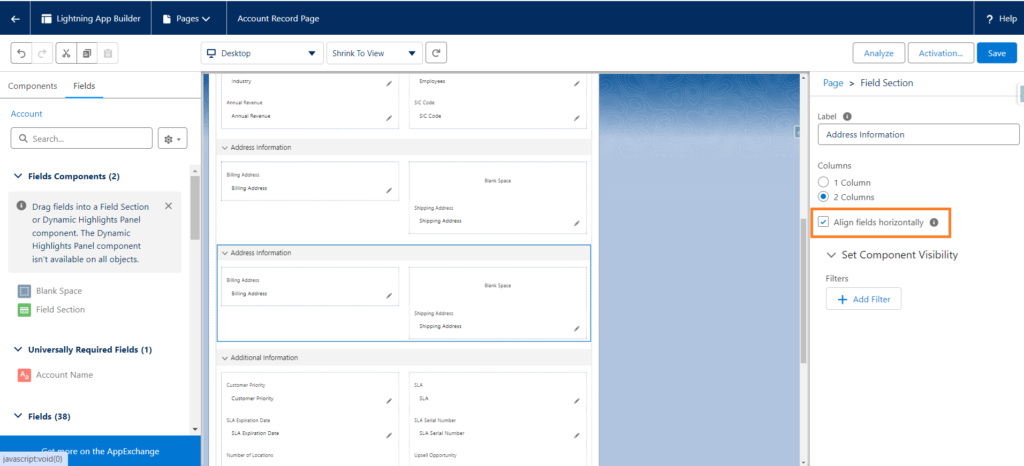Select the Field Section component icon

[x=24, y=309]
